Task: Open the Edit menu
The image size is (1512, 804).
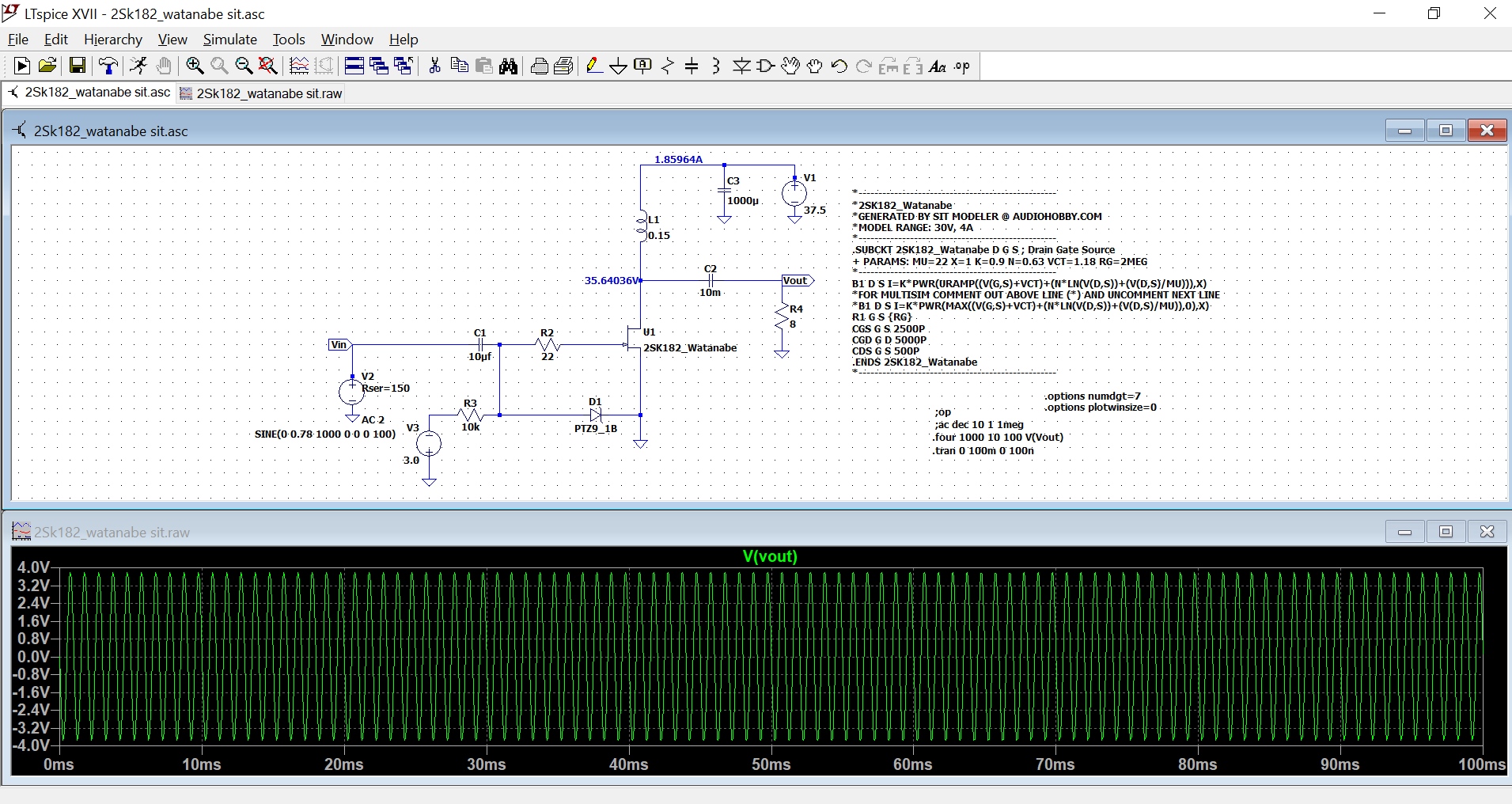Action: [56, 40]
